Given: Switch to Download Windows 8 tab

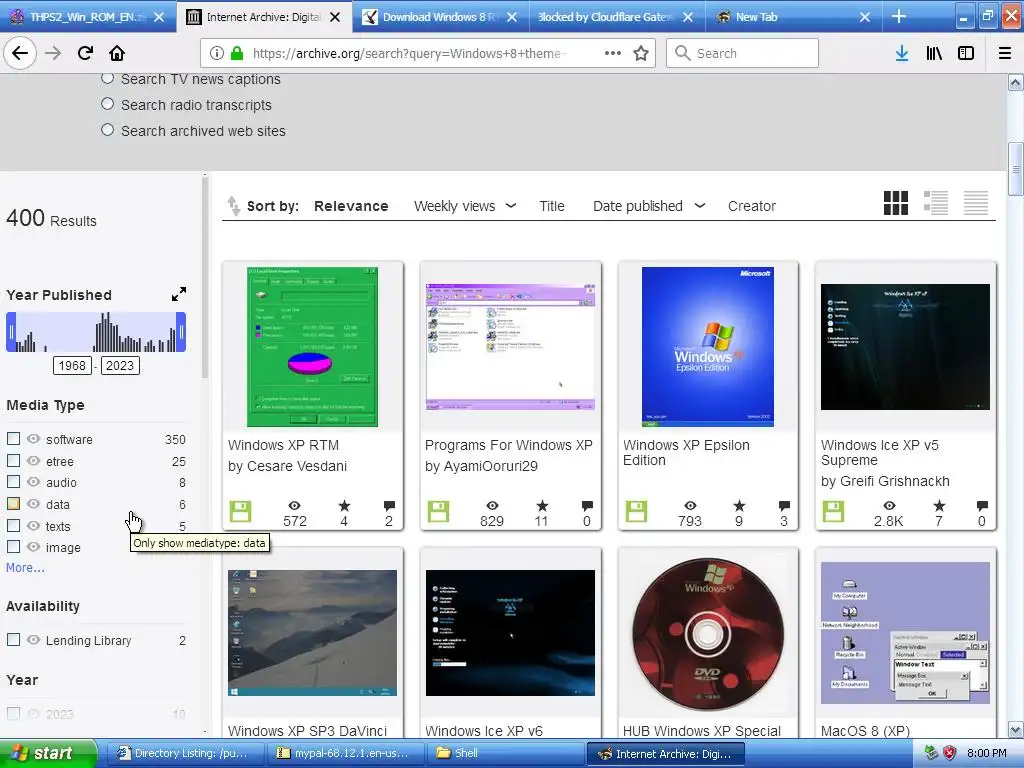Looking at the screenshot, I should 440,16.
